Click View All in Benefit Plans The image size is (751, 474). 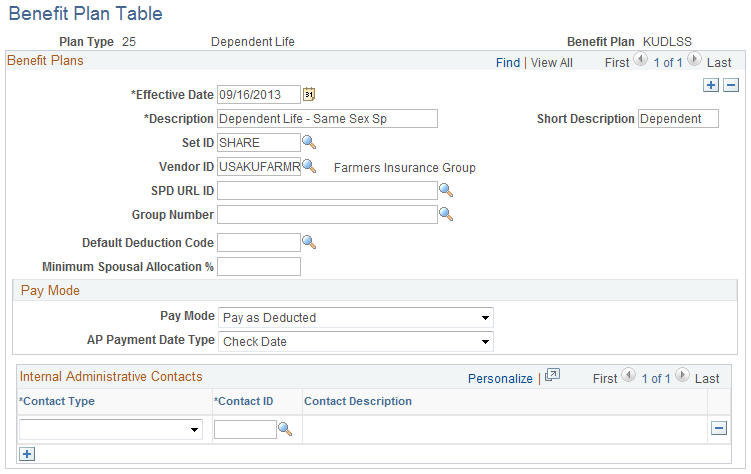(x=551, y=63)
